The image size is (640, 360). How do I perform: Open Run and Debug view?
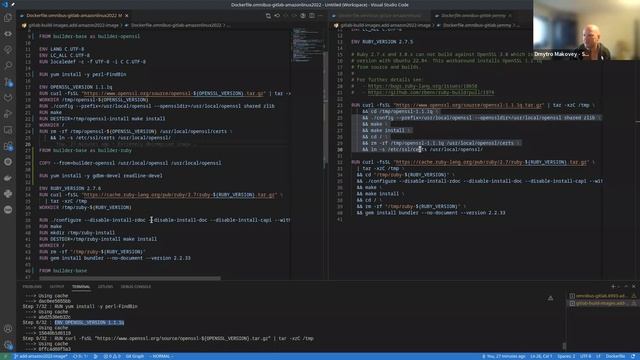[x=8, y=113]
